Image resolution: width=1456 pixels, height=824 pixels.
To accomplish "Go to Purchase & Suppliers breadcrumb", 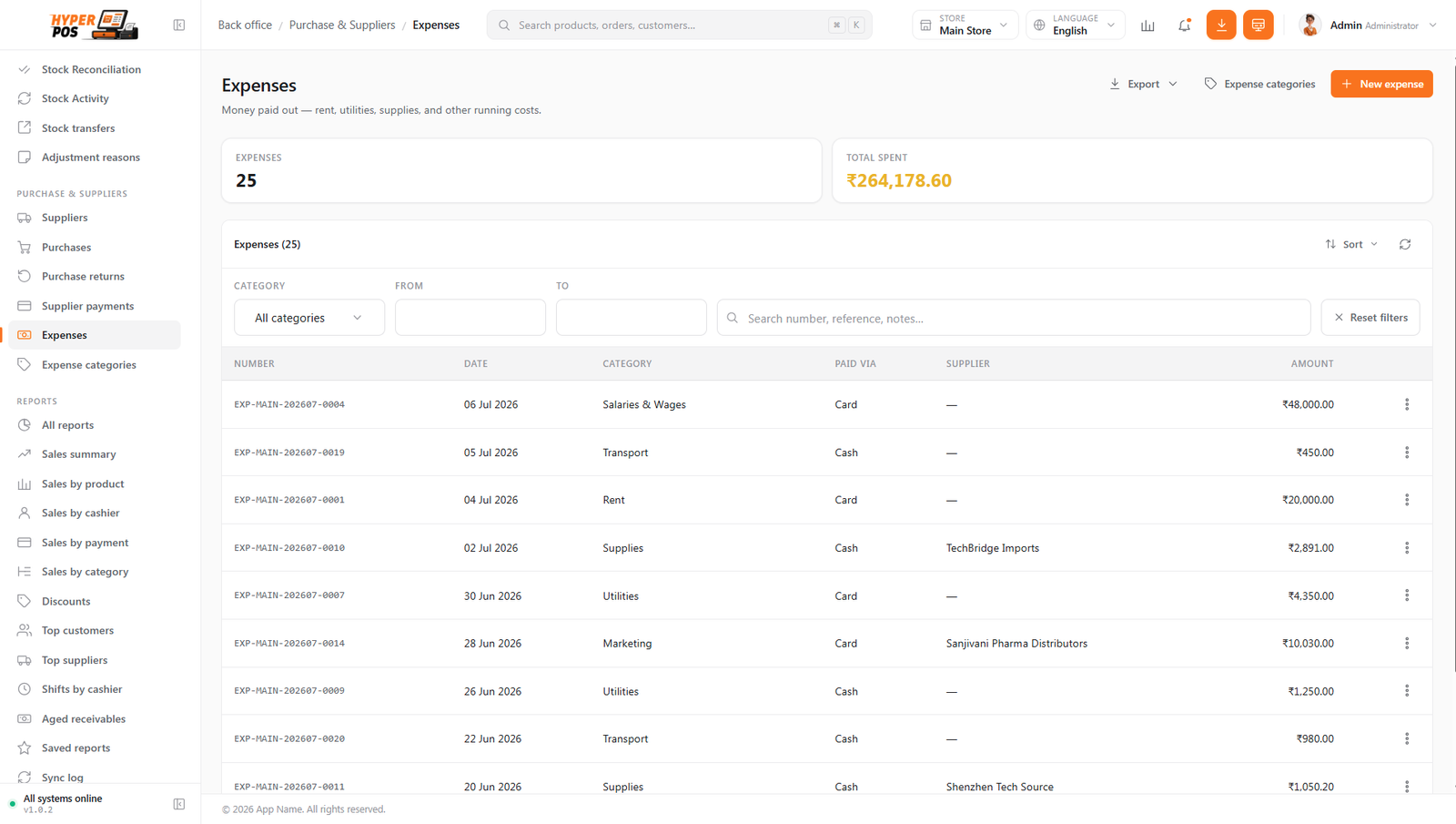I will tap(342, 25).
